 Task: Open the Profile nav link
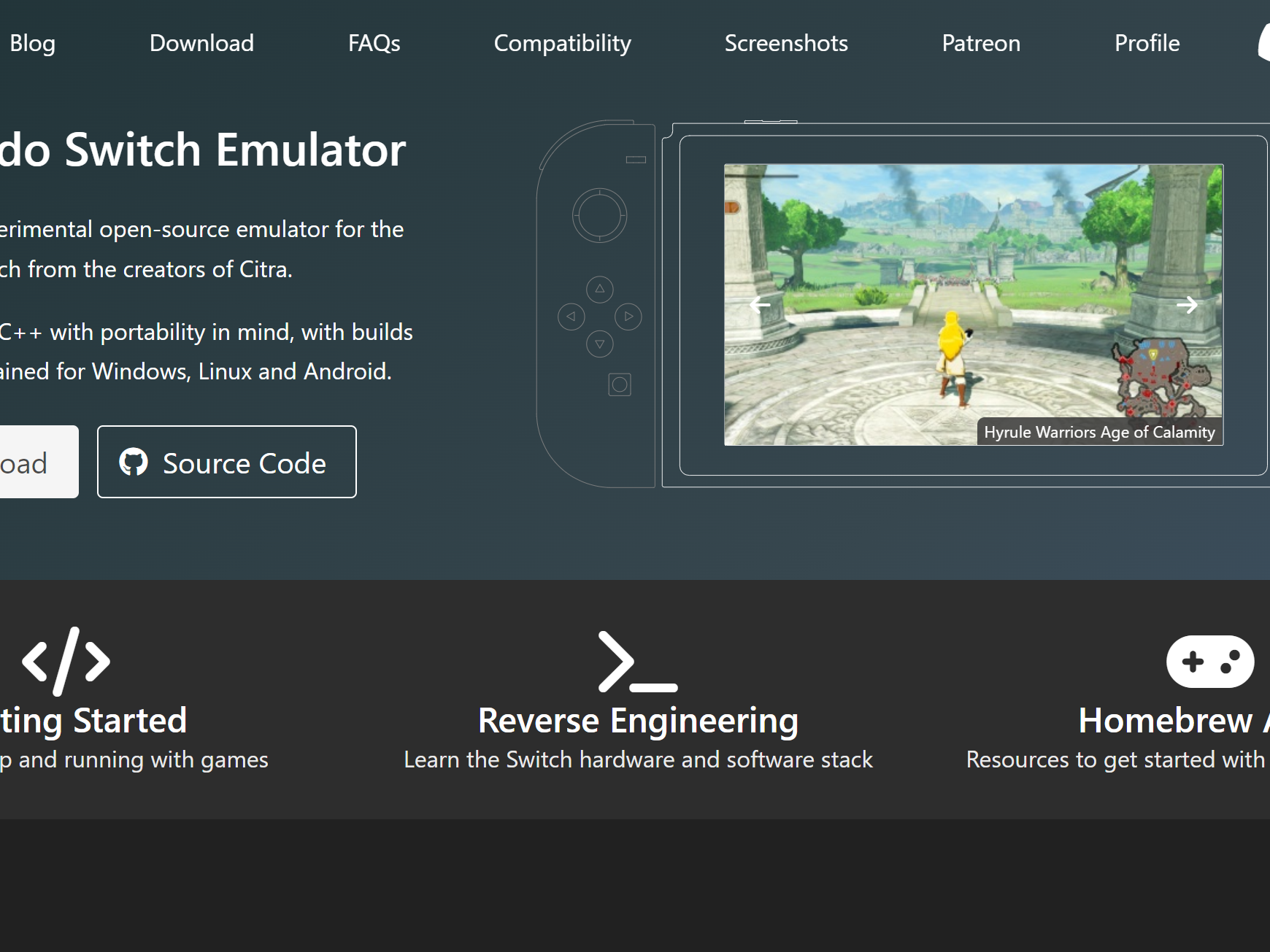(1147, 43)
